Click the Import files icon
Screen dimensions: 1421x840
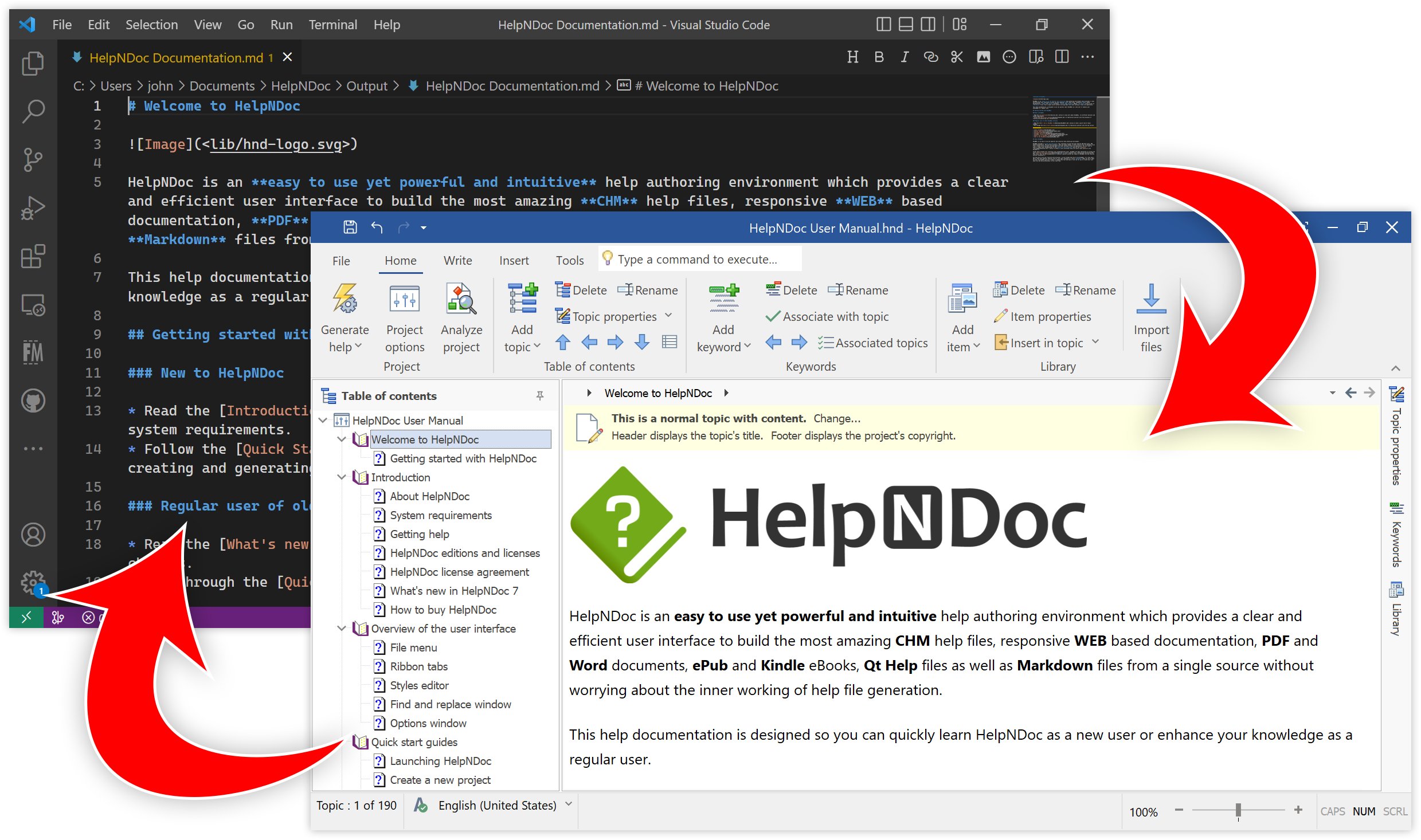coord(1151,315)
